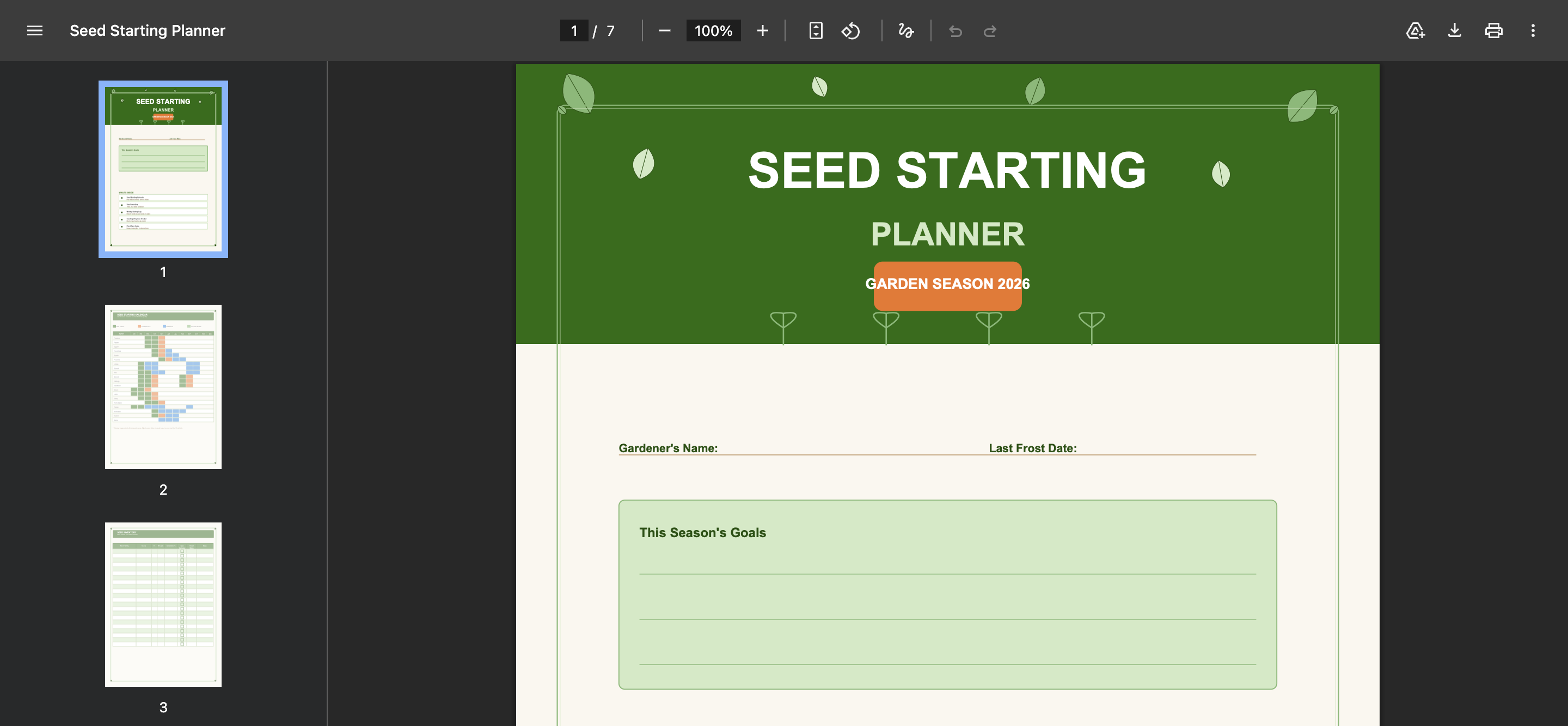Click the Last Frost Date label
This screenshot has width=1568, height=726.
pyautogui.click(x=1032, y=448)
